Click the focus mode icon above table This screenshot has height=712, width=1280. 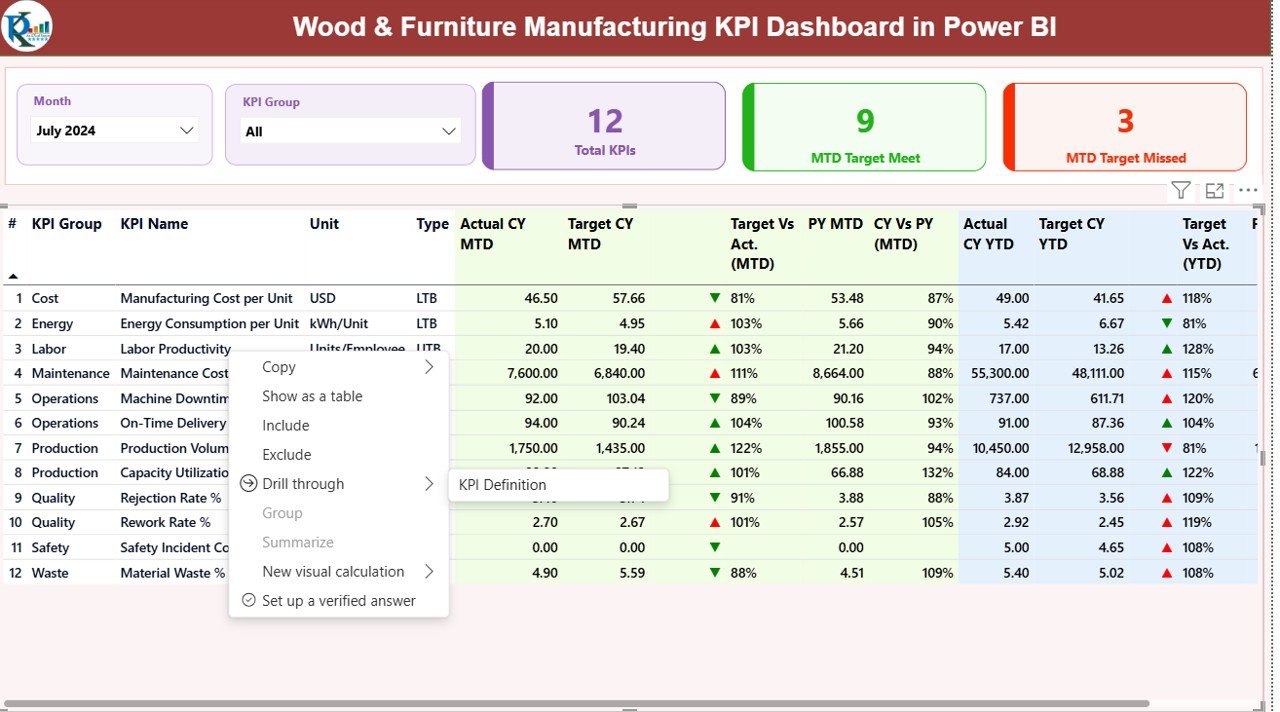coord(1215,190)
